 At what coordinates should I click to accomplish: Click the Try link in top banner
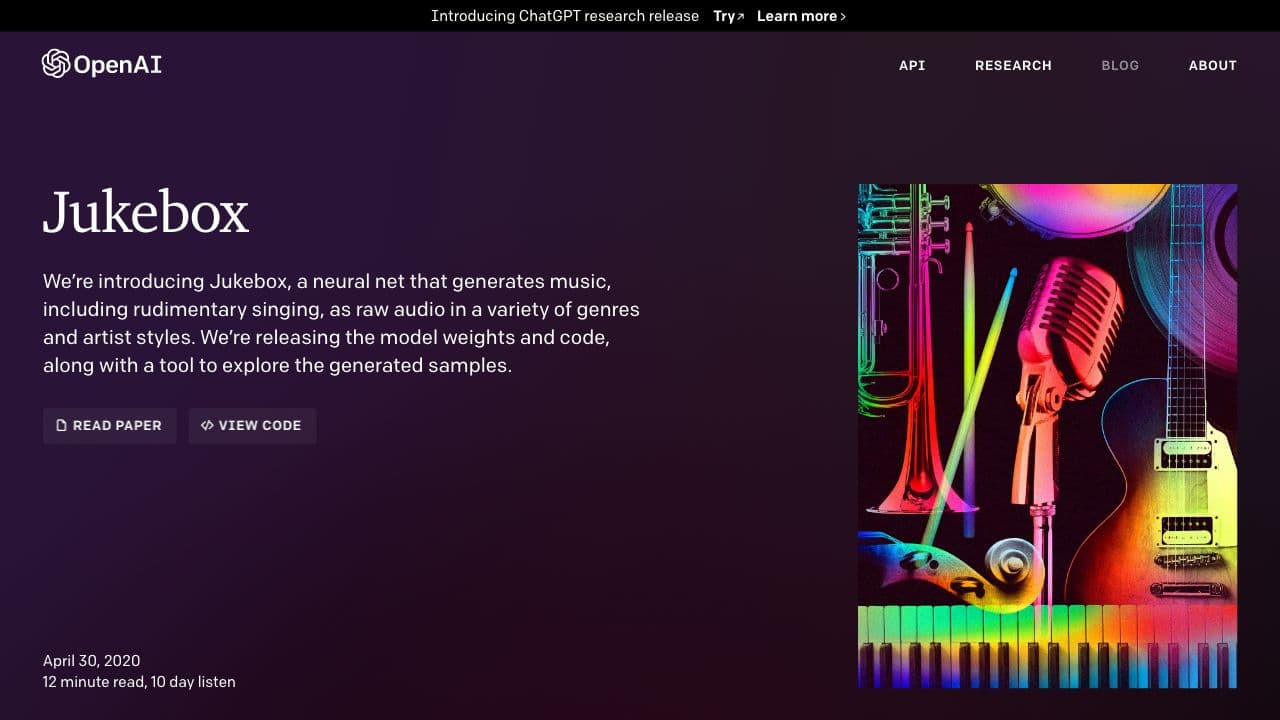(x=724, y=16)
